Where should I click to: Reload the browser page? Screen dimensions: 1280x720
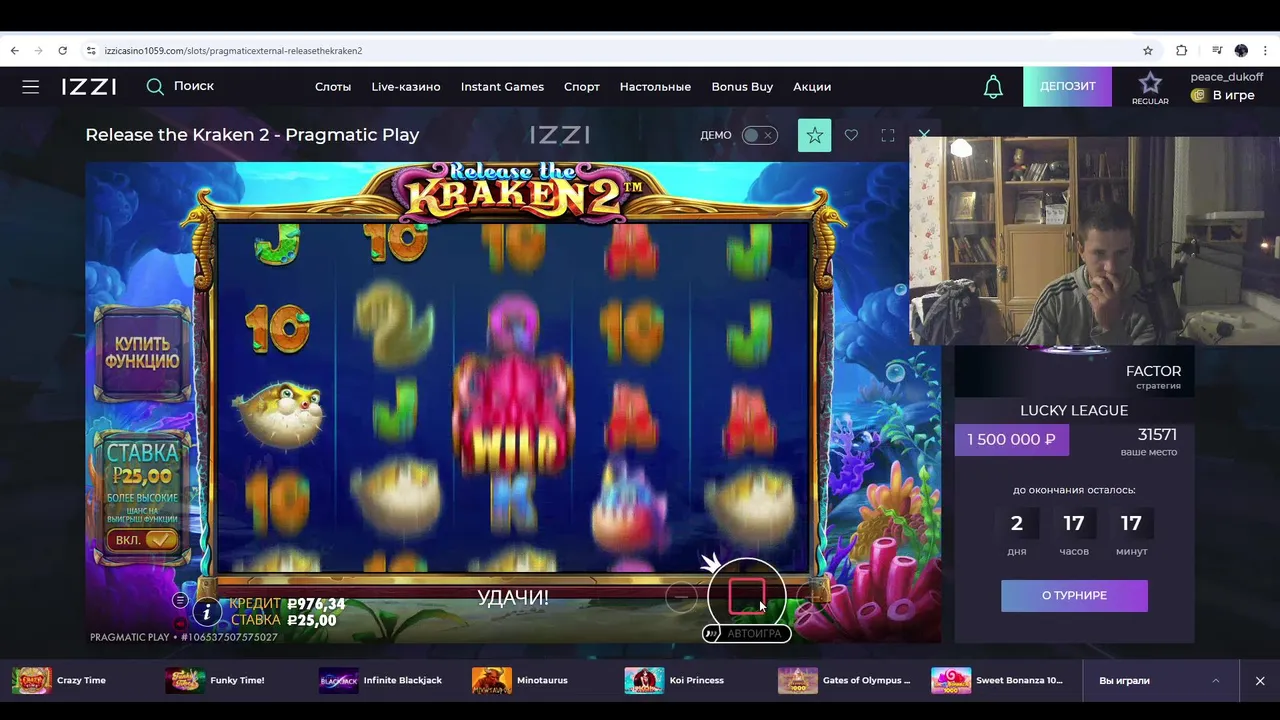[x=62, y=51]
